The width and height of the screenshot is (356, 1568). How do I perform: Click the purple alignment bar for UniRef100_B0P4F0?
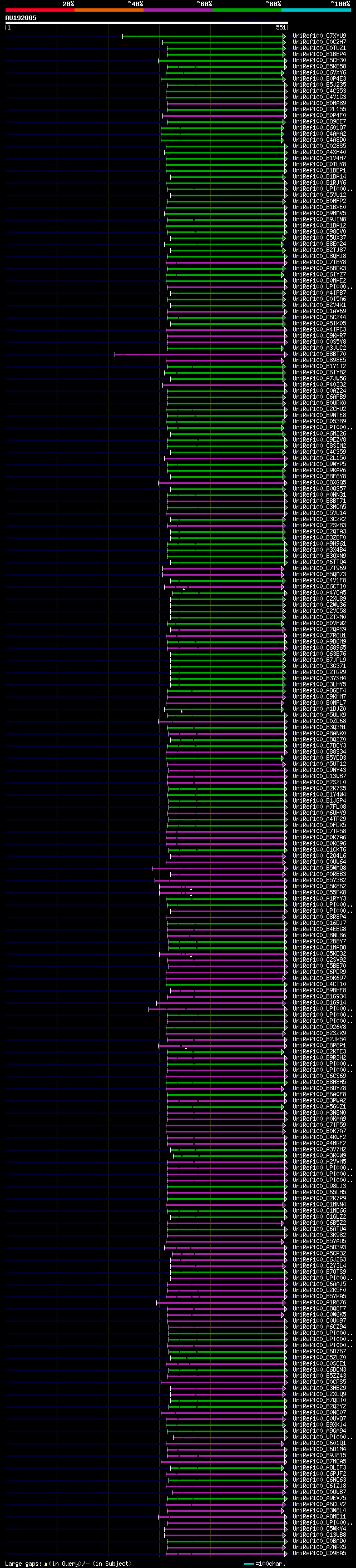pos(224,116)
